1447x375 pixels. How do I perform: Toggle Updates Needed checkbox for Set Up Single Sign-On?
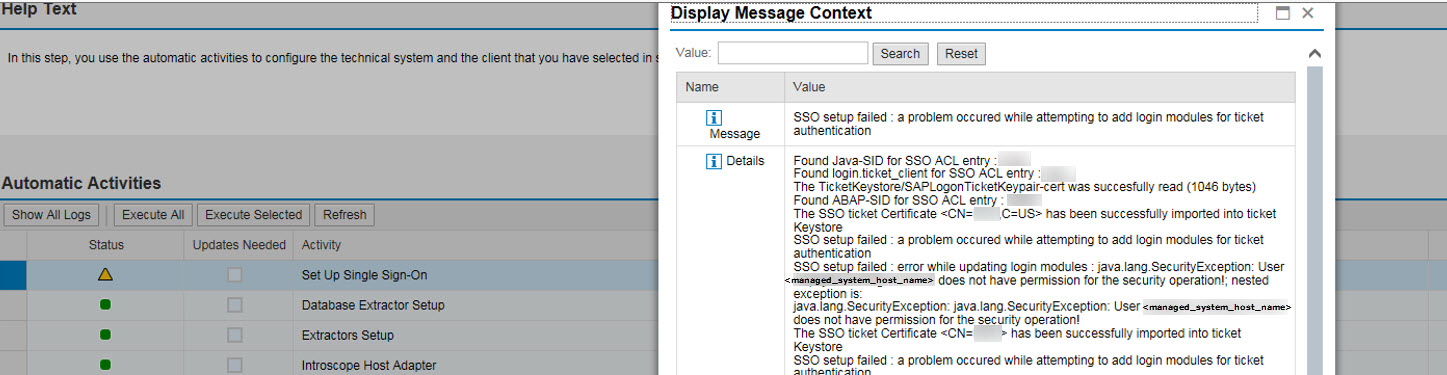(x=234, y=275)
